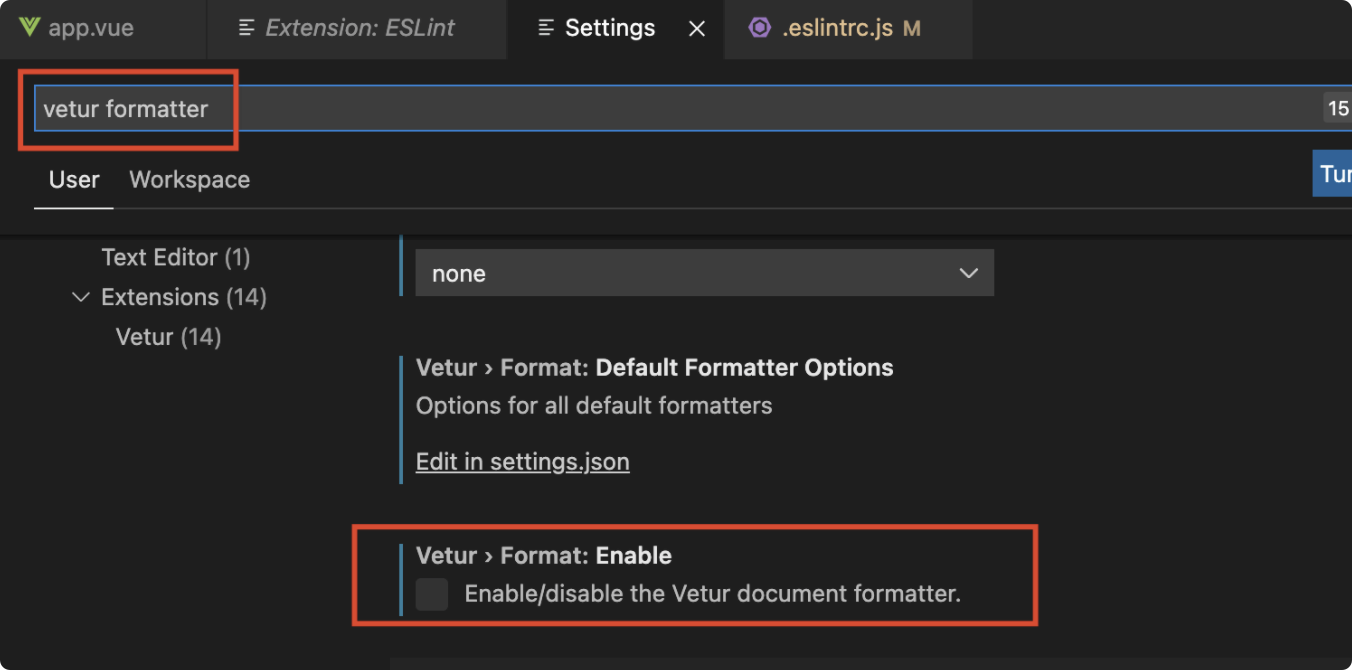The width and height of the screenshot is (1352, 670).
Task: Switch to the Extension: ESLint tab
Action: click(x=360, y=28)
